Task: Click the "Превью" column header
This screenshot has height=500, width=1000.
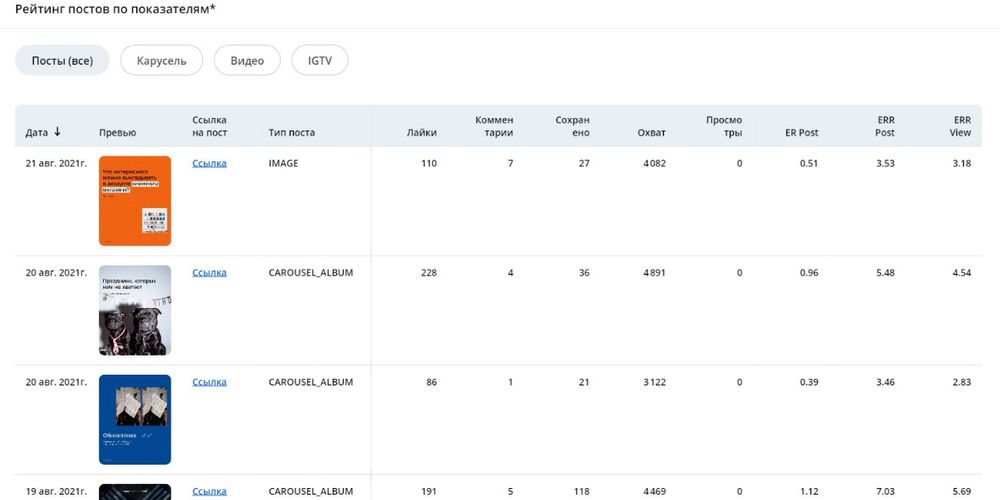Action: [117, 133]
